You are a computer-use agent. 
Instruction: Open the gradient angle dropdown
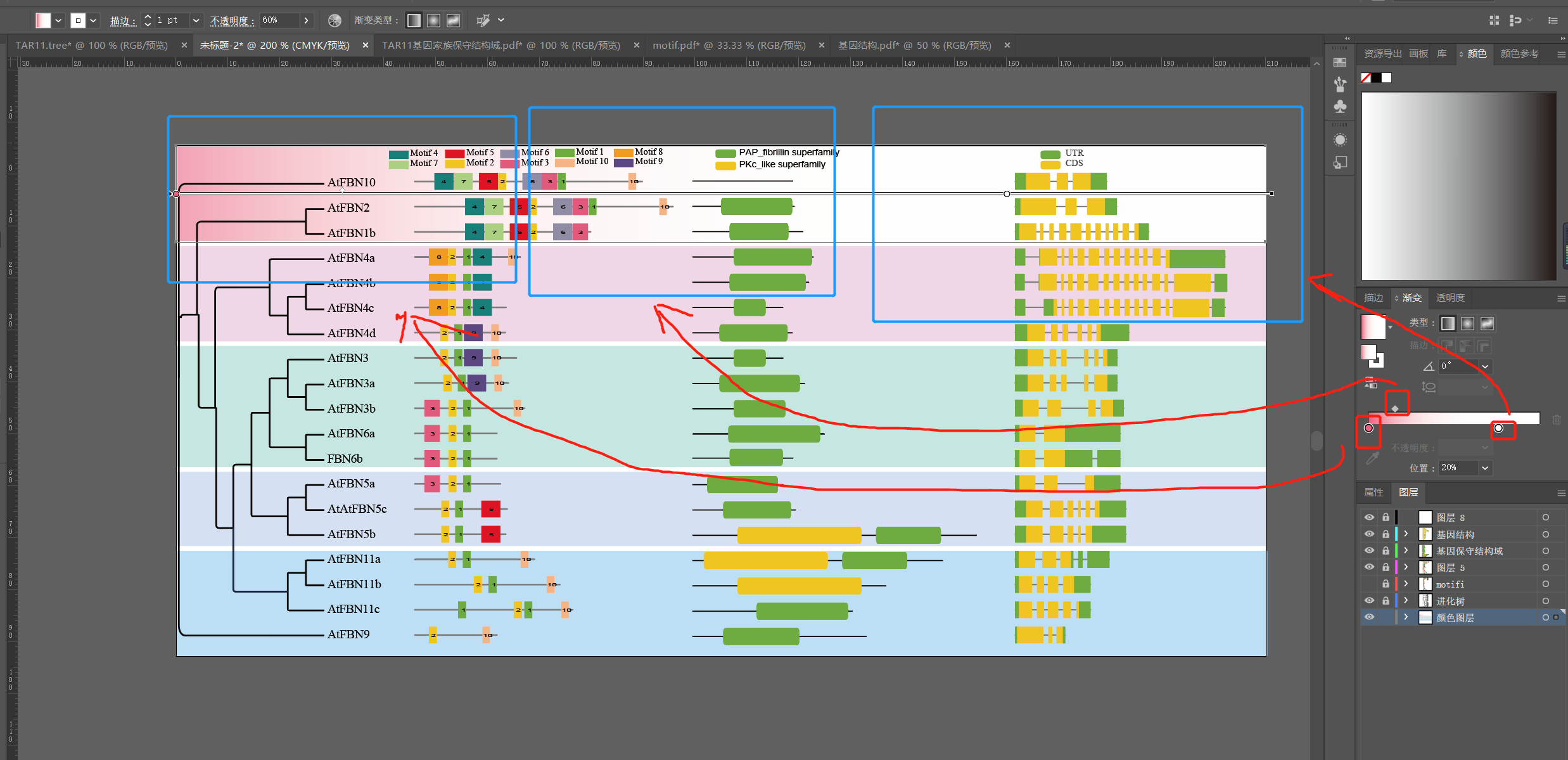pyautogui.click(x=1485, y=366)
